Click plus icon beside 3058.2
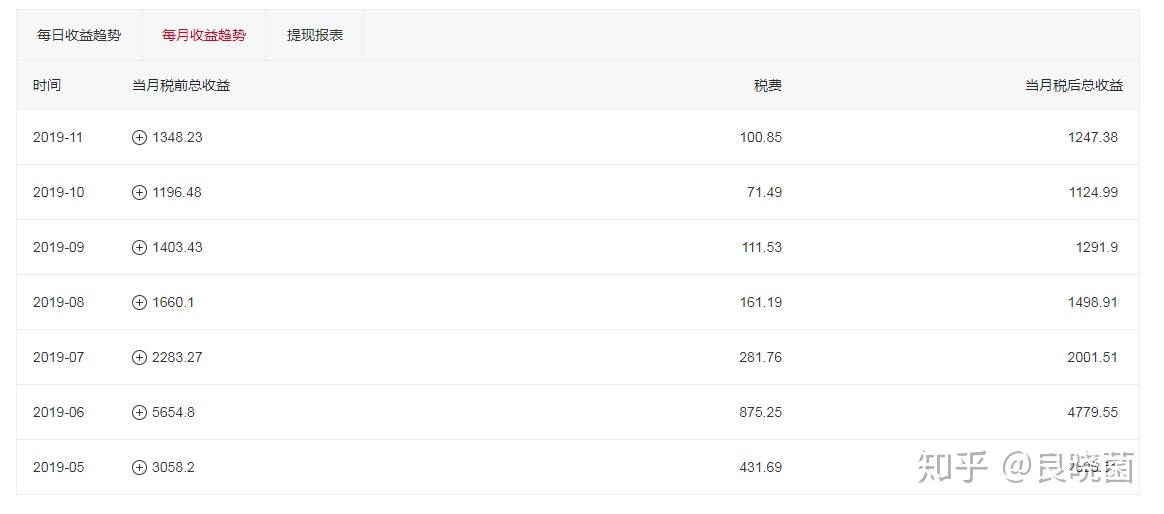 coord(139,467)
